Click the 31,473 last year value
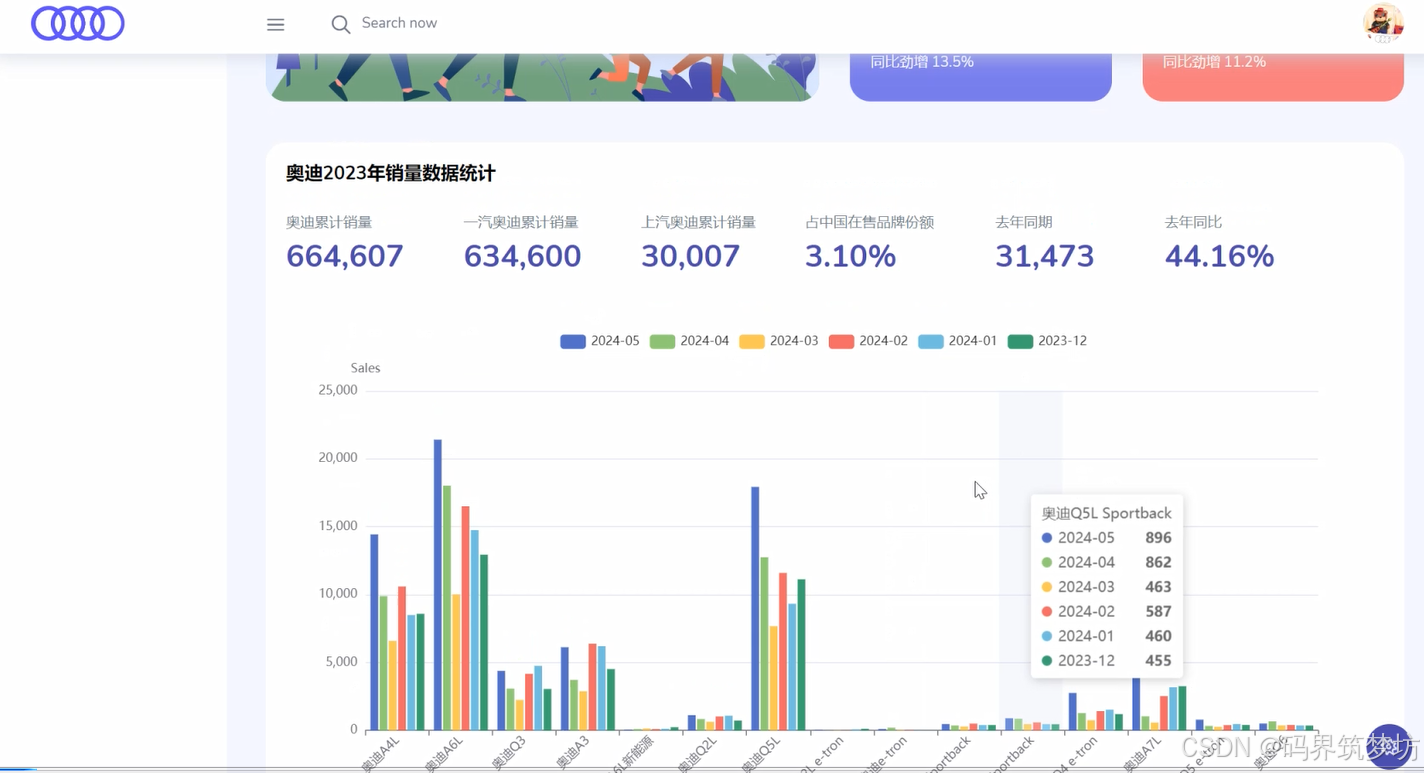The image size is (1424, 773). point(1045,256)
